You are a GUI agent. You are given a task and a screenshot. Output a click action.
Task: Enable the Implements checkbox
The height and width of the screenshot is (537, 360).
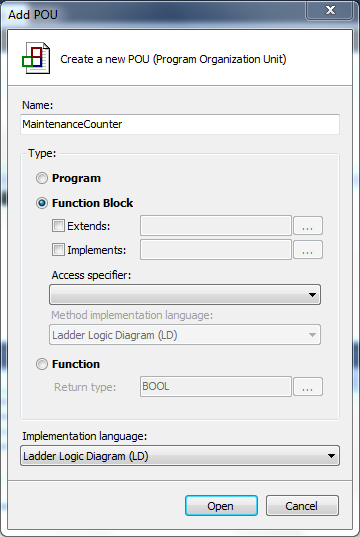point(58,250)
